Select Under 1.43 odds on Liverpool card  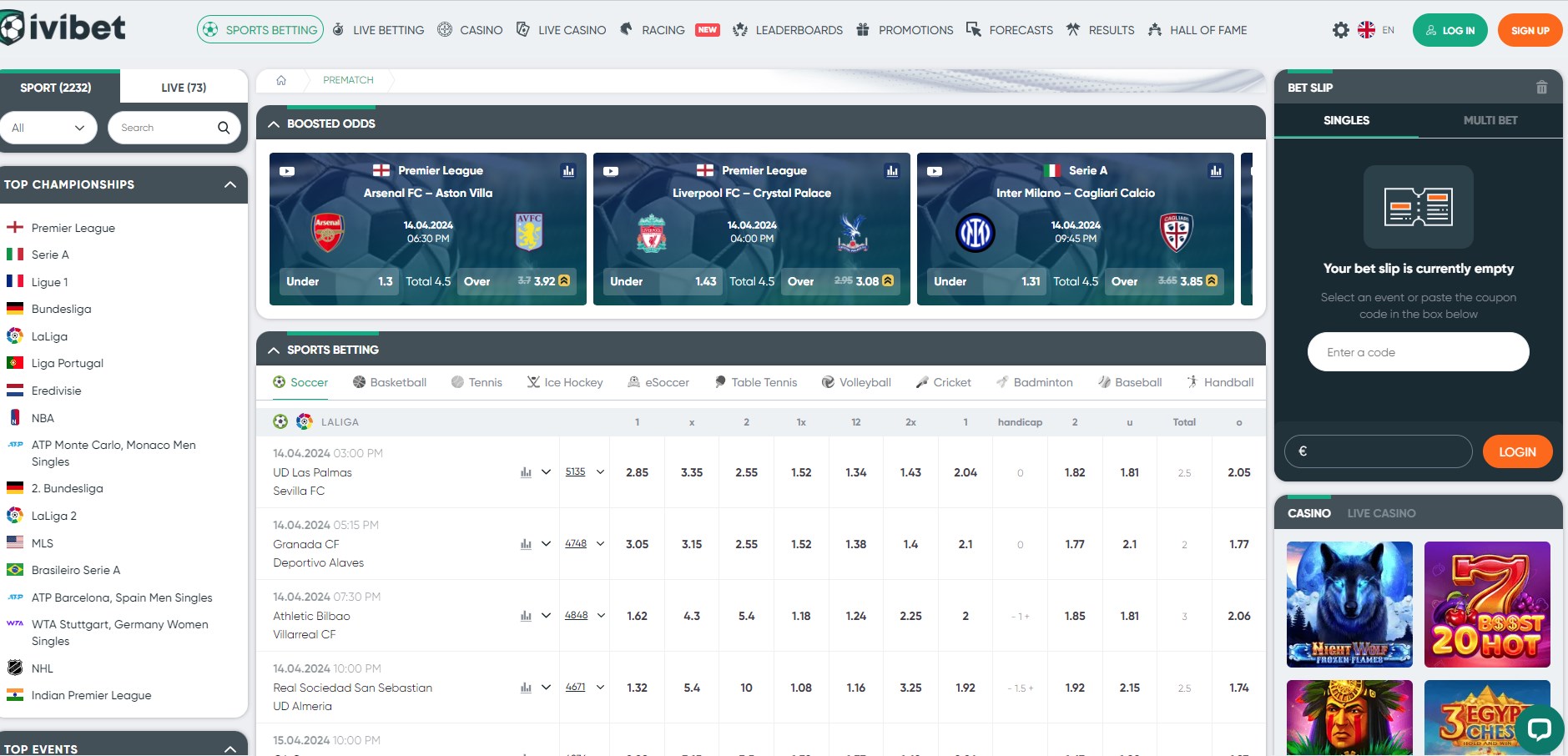663,281
